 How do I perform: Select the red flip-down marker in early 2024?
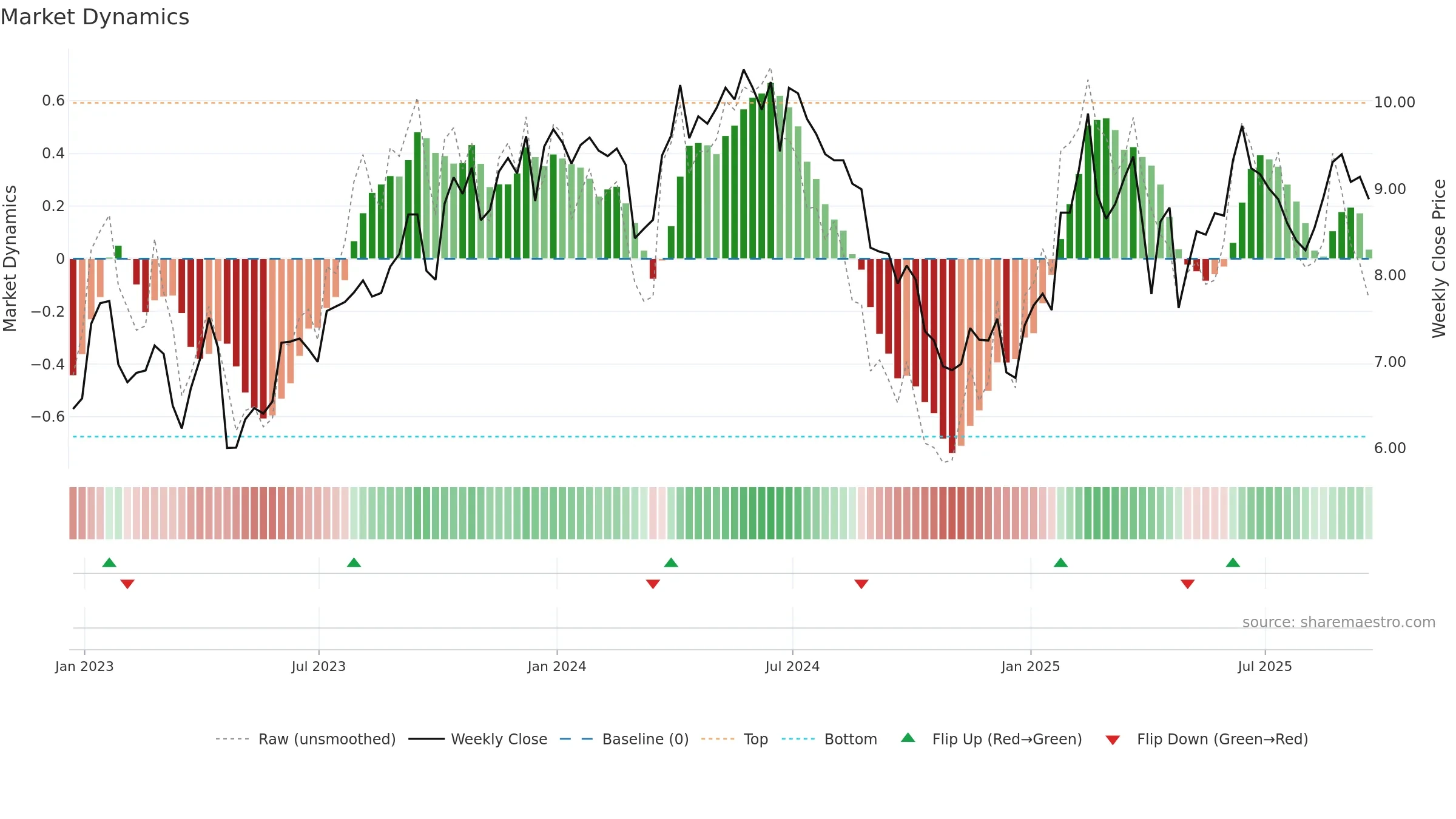click(653, 584)
